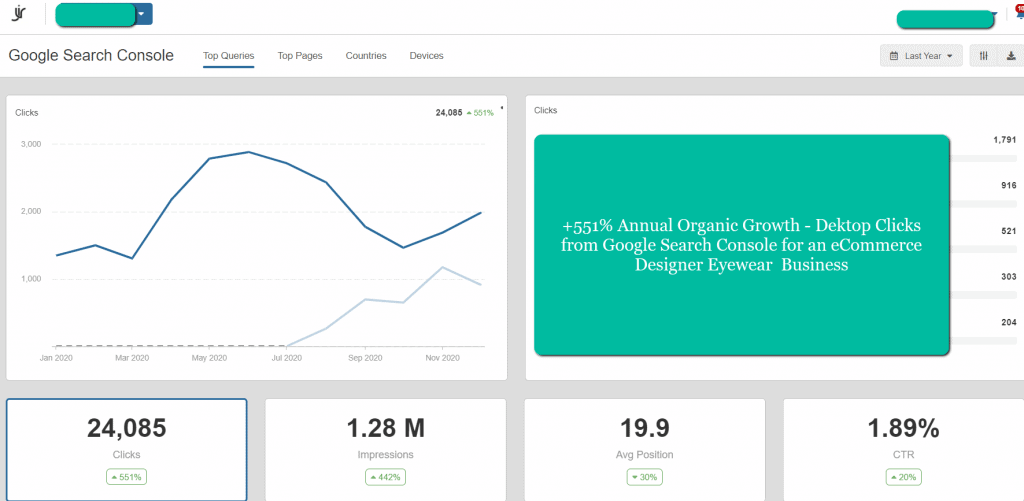Switch to the Top Pages tab
Screen dimensions: 1024x501
300,56
